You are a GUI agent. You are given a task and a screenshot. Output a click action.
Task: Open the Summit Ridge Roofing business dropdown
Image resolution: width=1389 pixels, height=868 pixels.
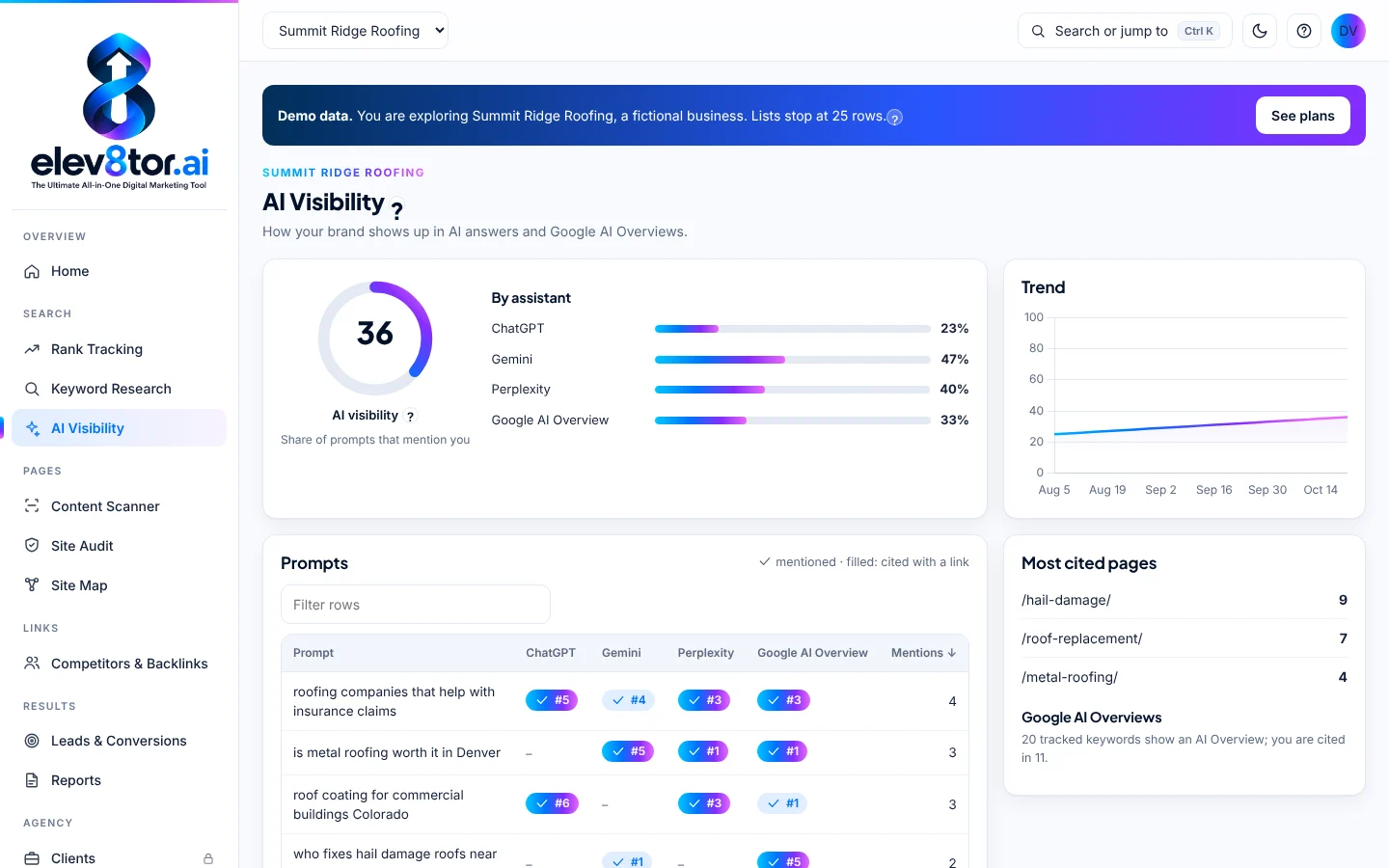pos(355,31)
